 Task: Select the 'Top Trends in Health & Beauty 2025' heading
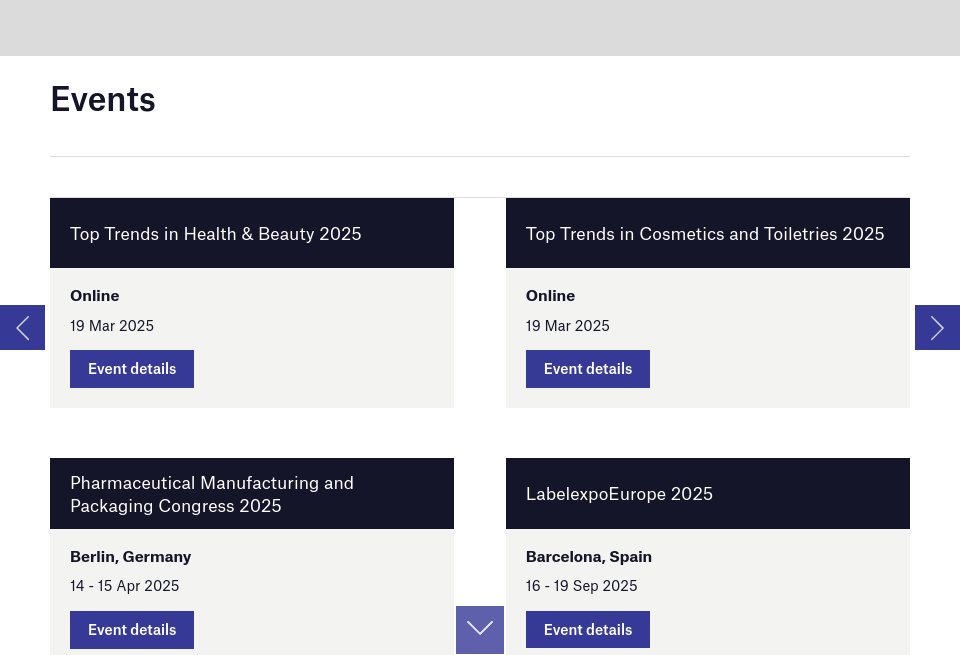click(215, 234)
